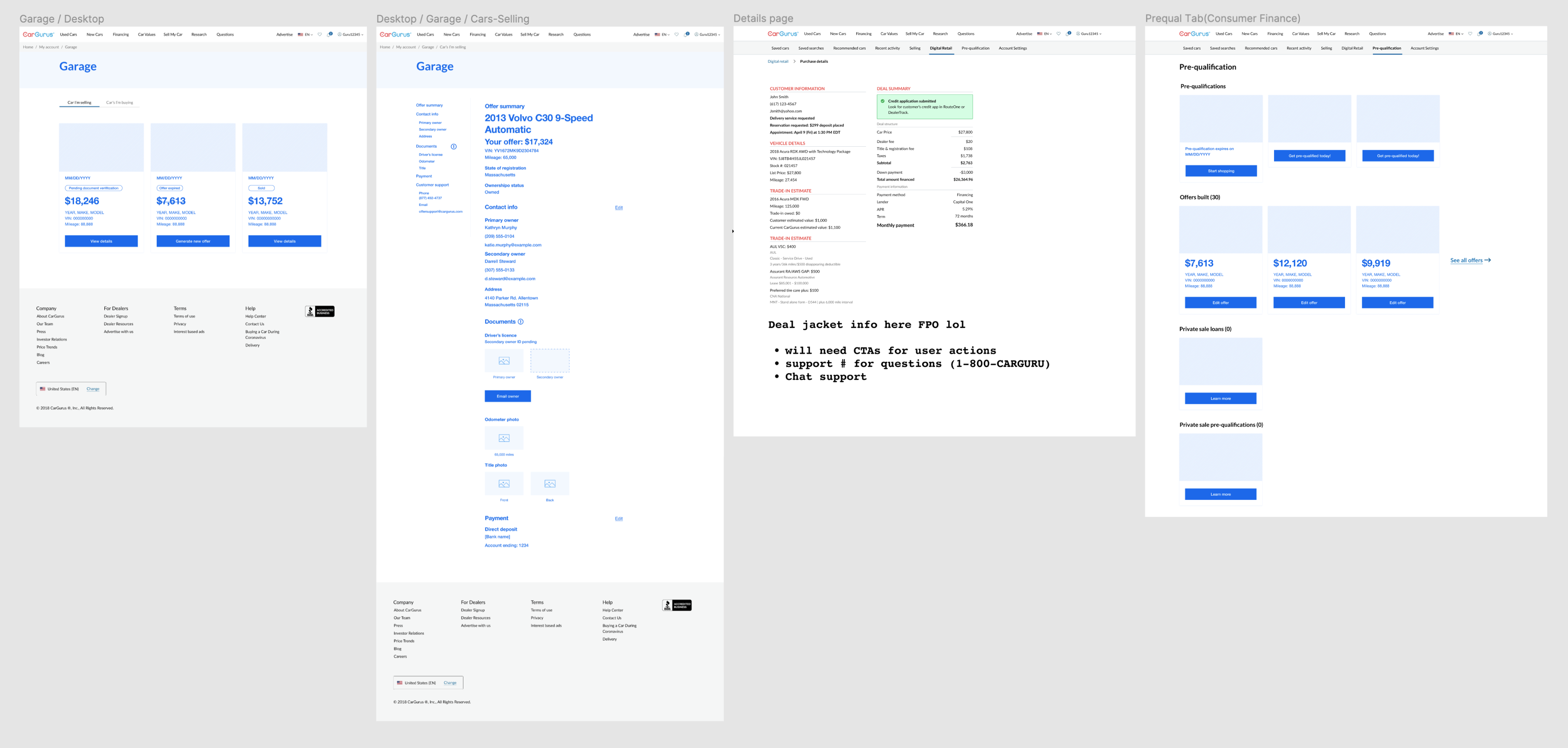
Task: Switch to Car's I'm buying tab
Action: coord(119,103)
